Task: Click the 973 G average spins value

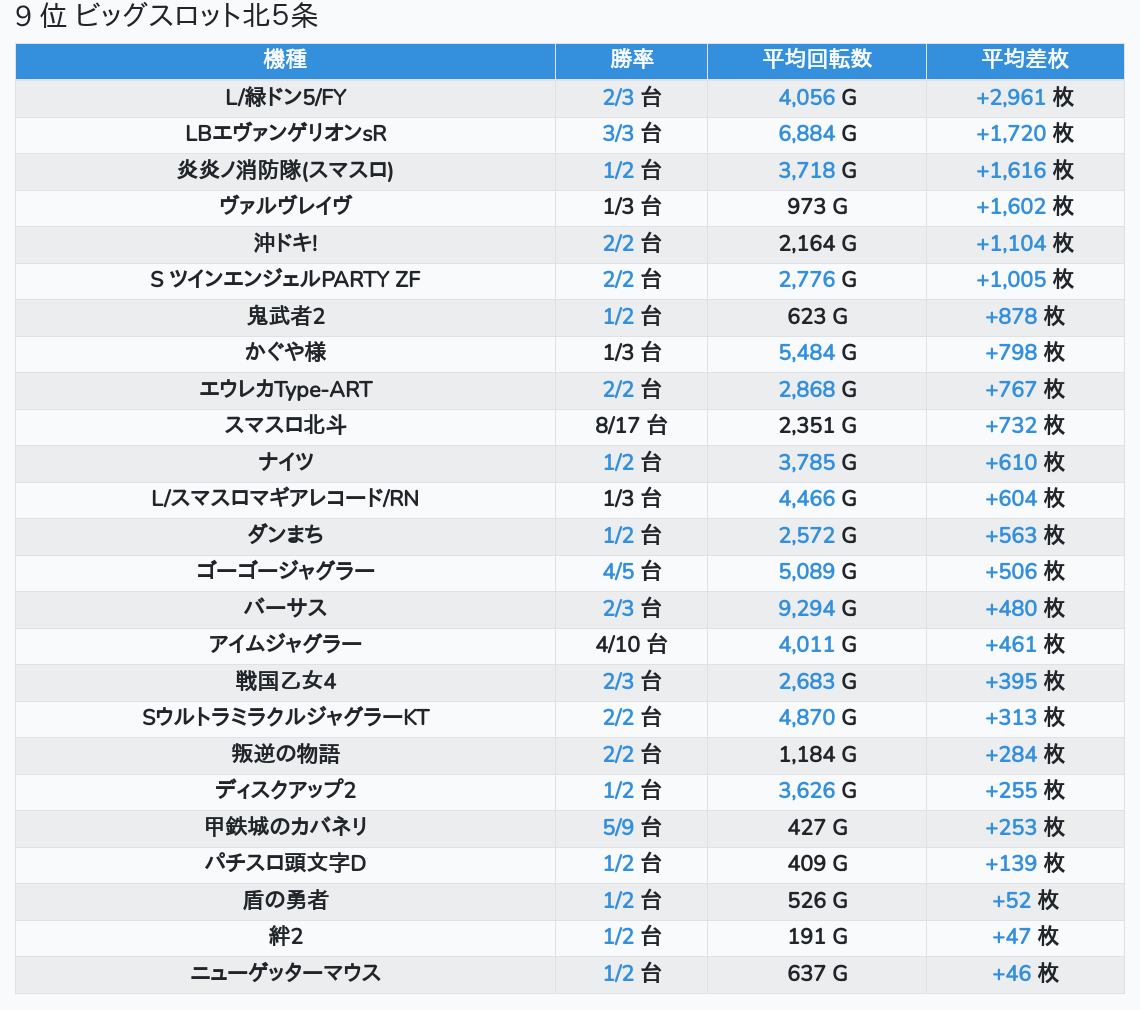Action: tap(816, 207)
